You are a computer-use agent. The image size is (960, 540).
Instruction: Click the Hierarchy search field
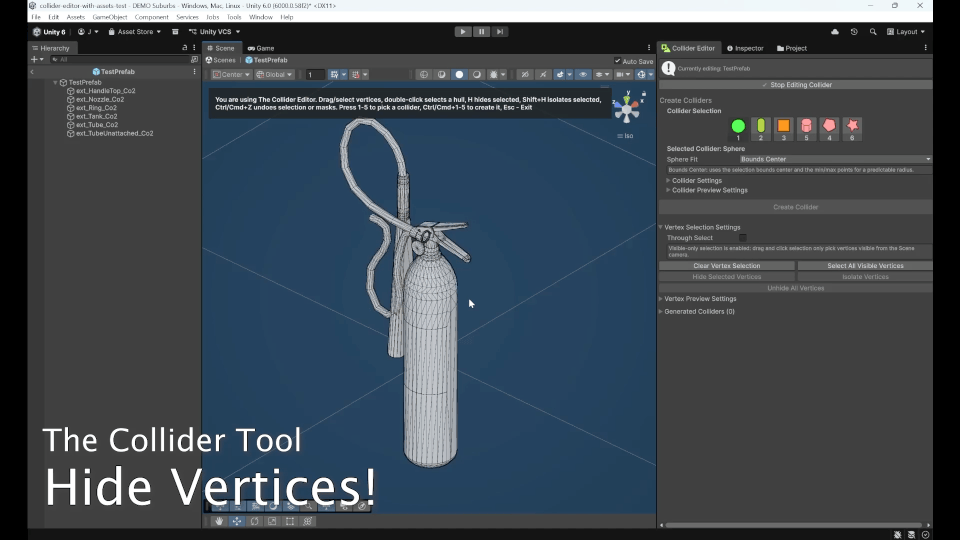tap(119, 59)
